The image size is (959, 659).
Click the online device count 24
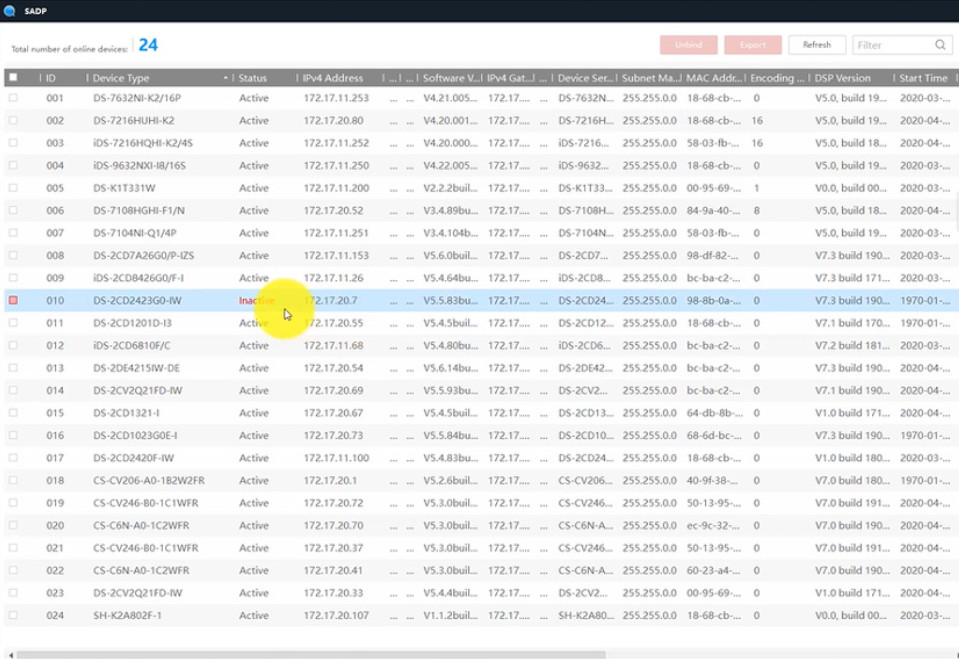click(x=148, y=45)
